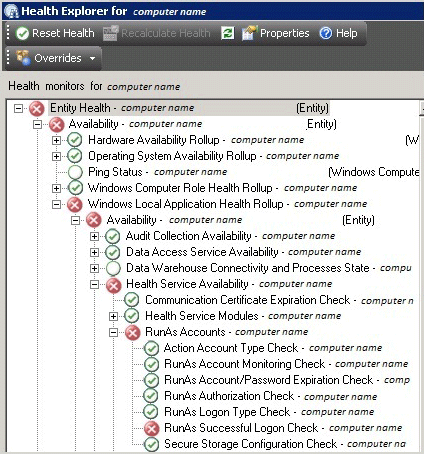
Task: Click green check icon of Data Access Service Availability
Action: click(113, 252)
